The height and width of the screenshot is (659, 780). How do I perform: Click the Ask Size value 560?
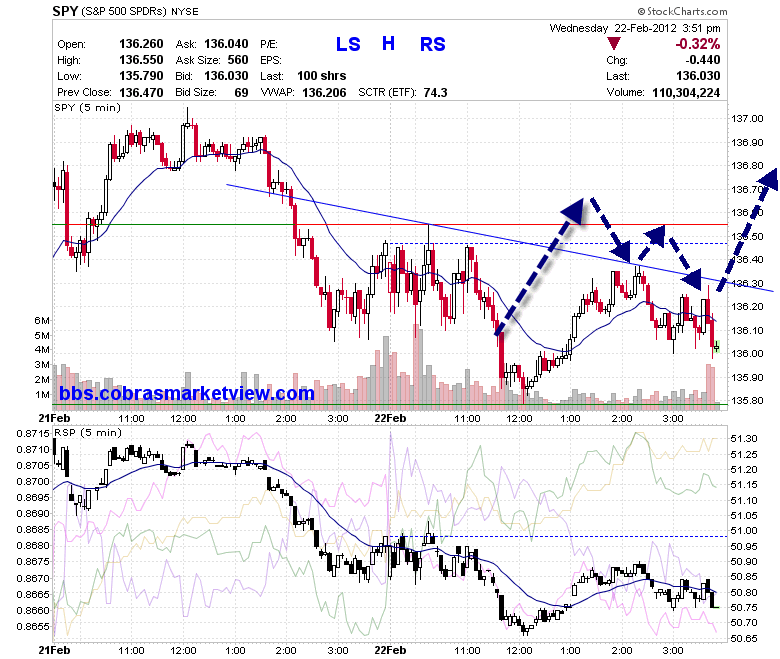point(238,60)
